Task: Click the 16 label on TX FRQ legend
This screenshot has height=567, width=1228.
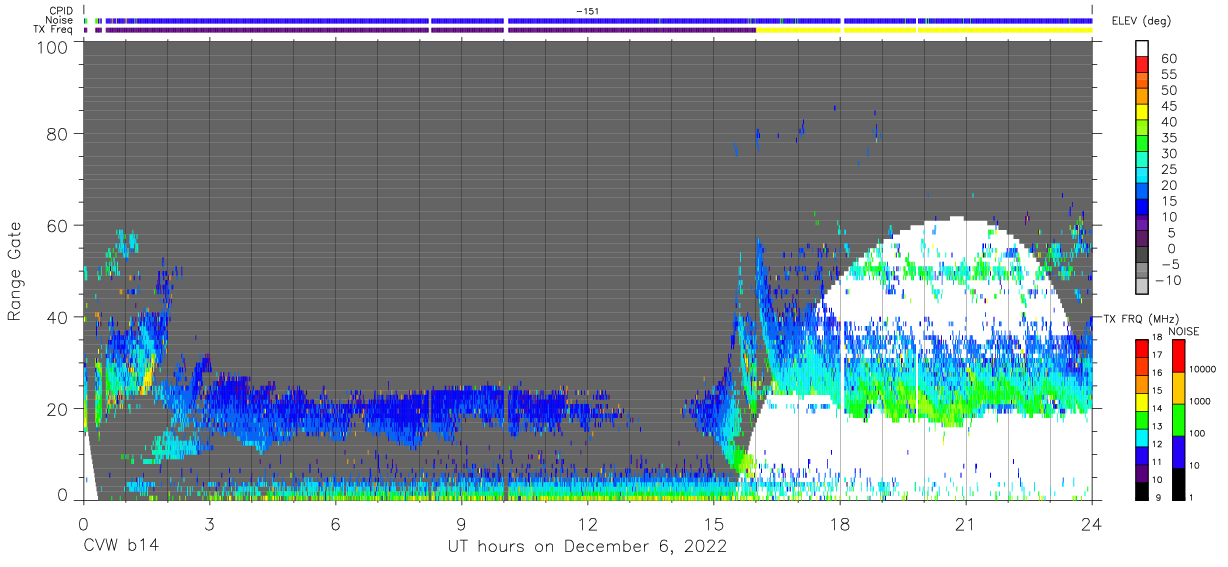Action: (x=1157, y=373)
